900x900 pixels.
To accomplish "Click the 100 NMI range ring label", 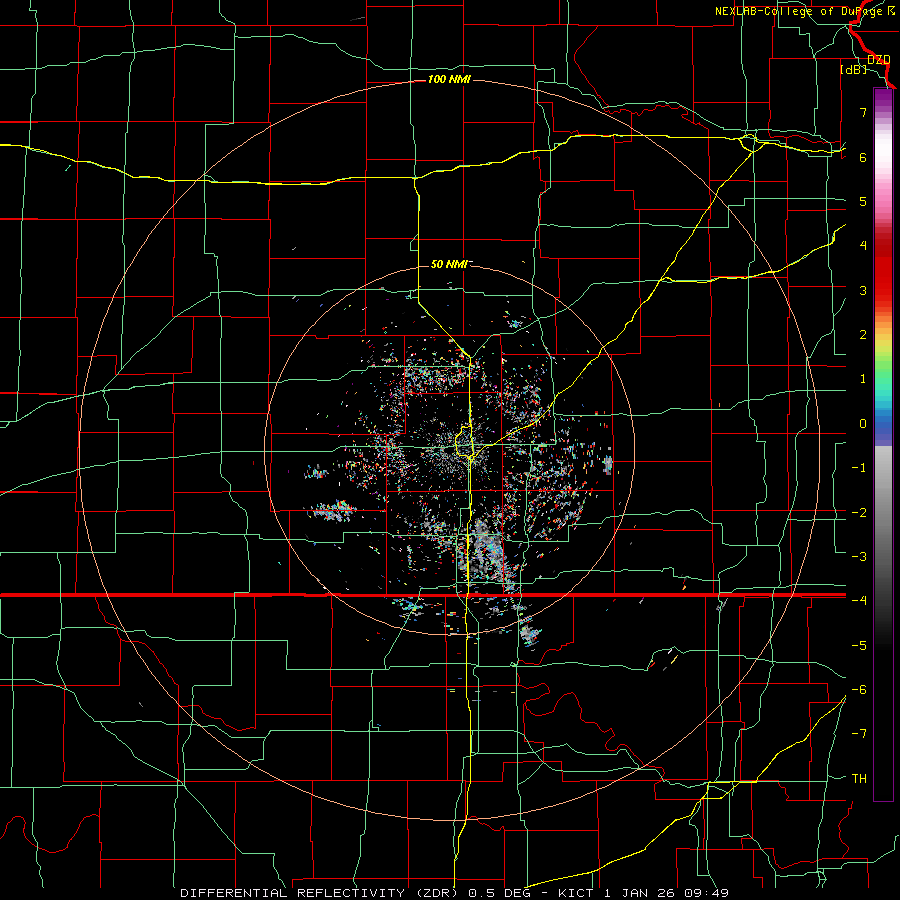I will coord(449,79).
